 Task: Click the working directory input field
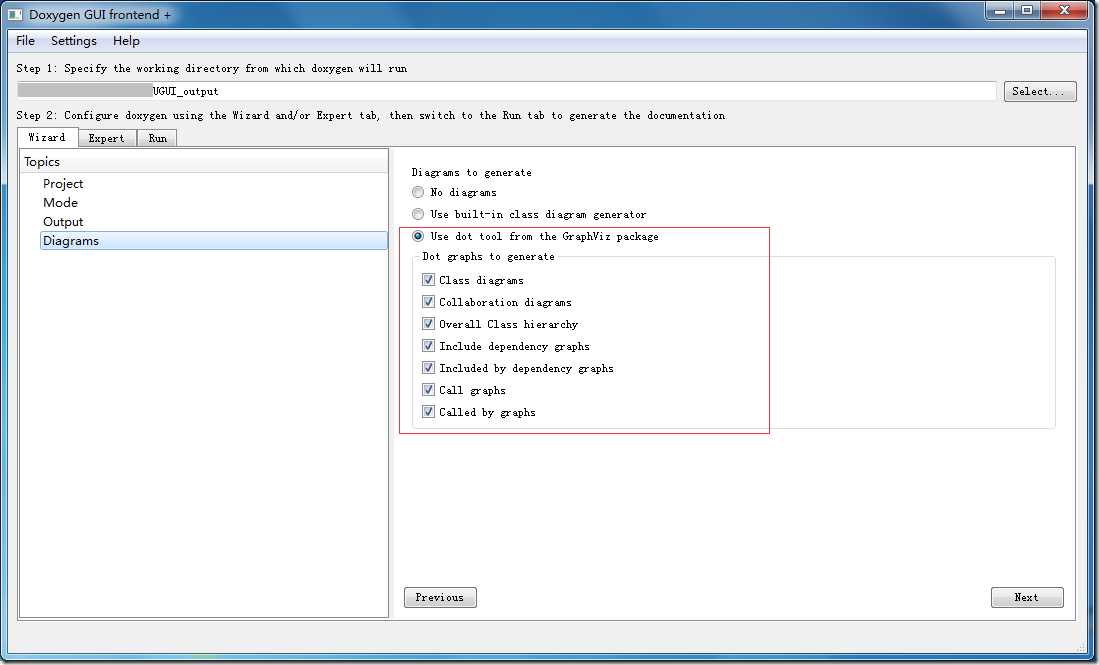[x=506, y=91]
